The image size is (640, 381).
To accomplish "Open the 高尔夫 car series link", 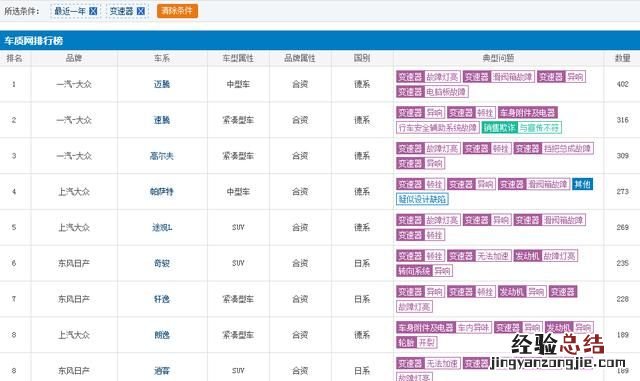I will click(162, 156).
